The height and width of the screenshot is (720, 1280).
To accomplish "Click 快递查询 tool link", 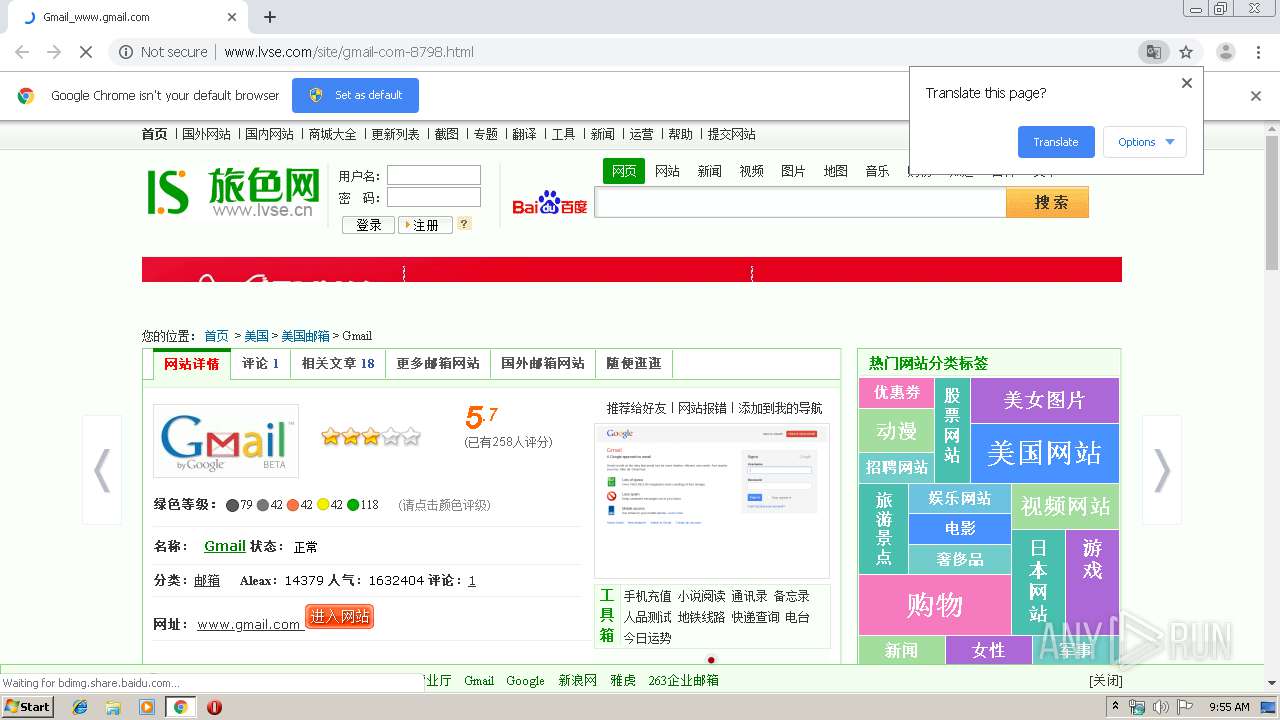I will (755, 617).
